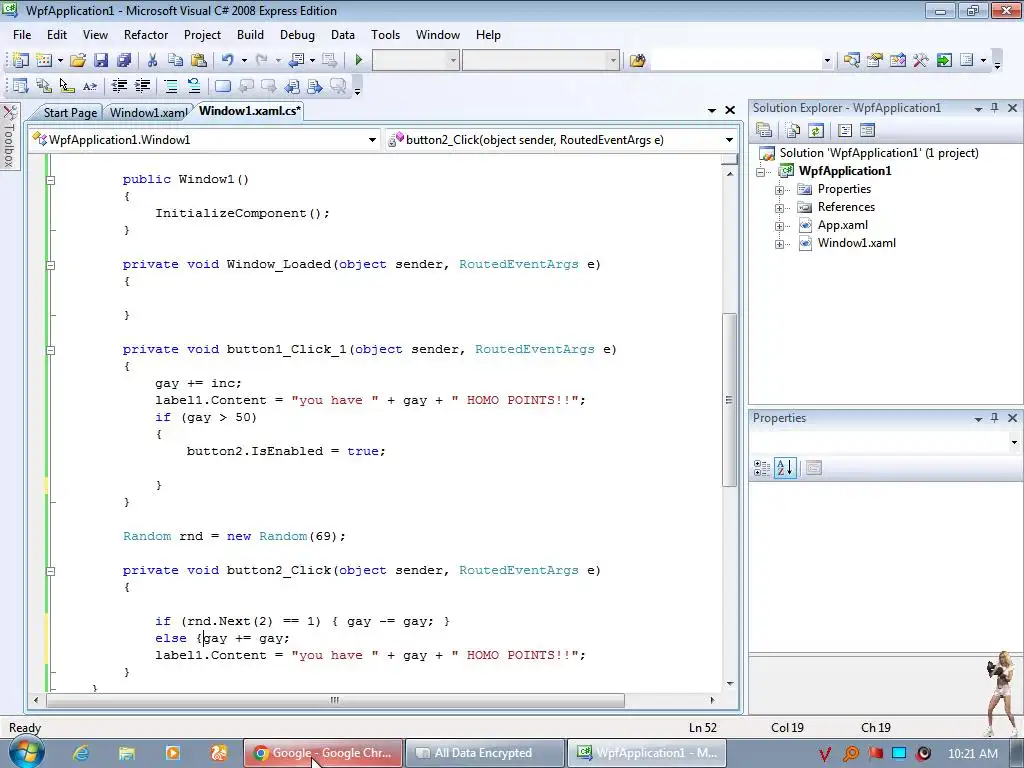
Task: Open the Build menu
Action: pyautogui.click(x=250, y=35)
